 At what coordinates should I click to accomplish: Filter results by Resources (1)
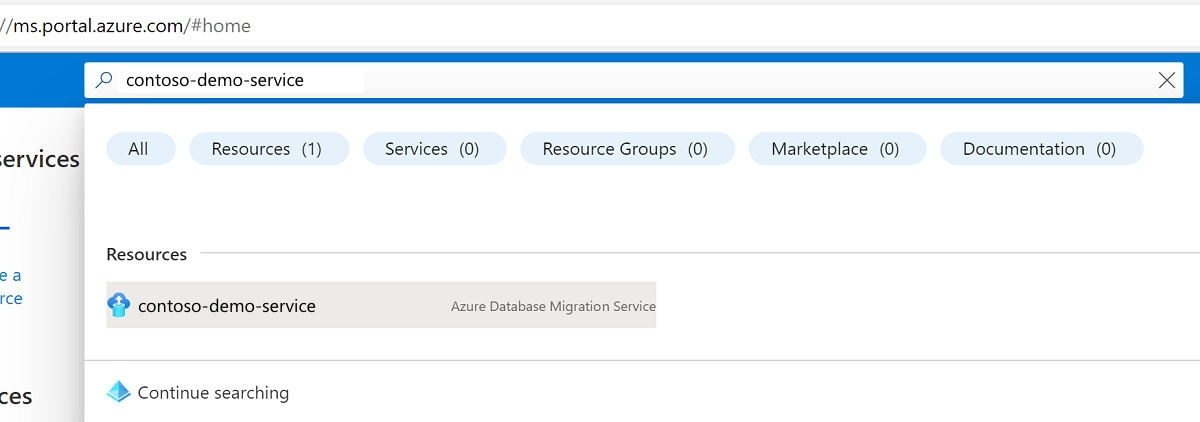pos(267,149)
